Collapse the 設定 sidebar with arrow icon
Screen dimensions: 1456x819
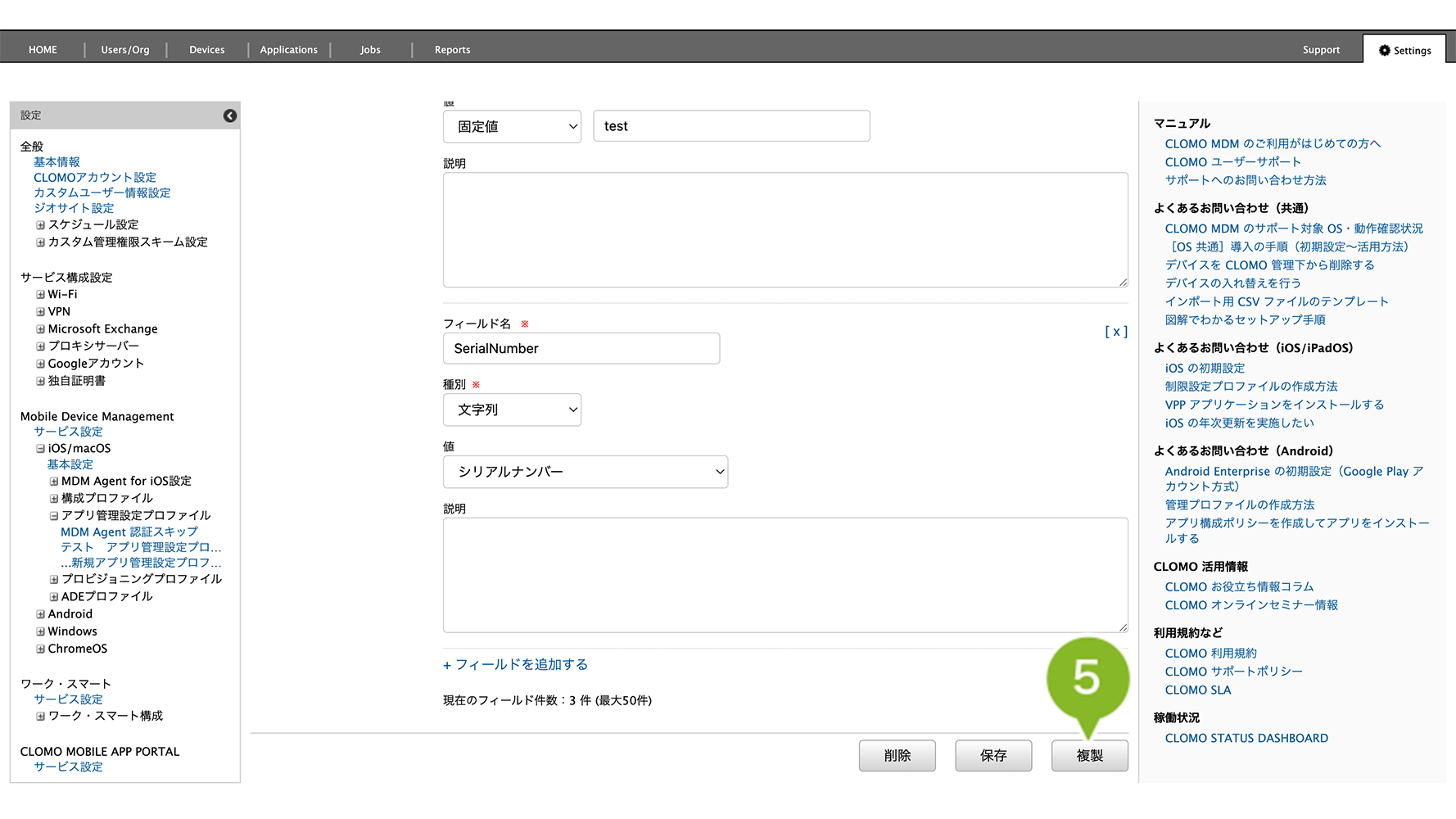tap(230, 115)
